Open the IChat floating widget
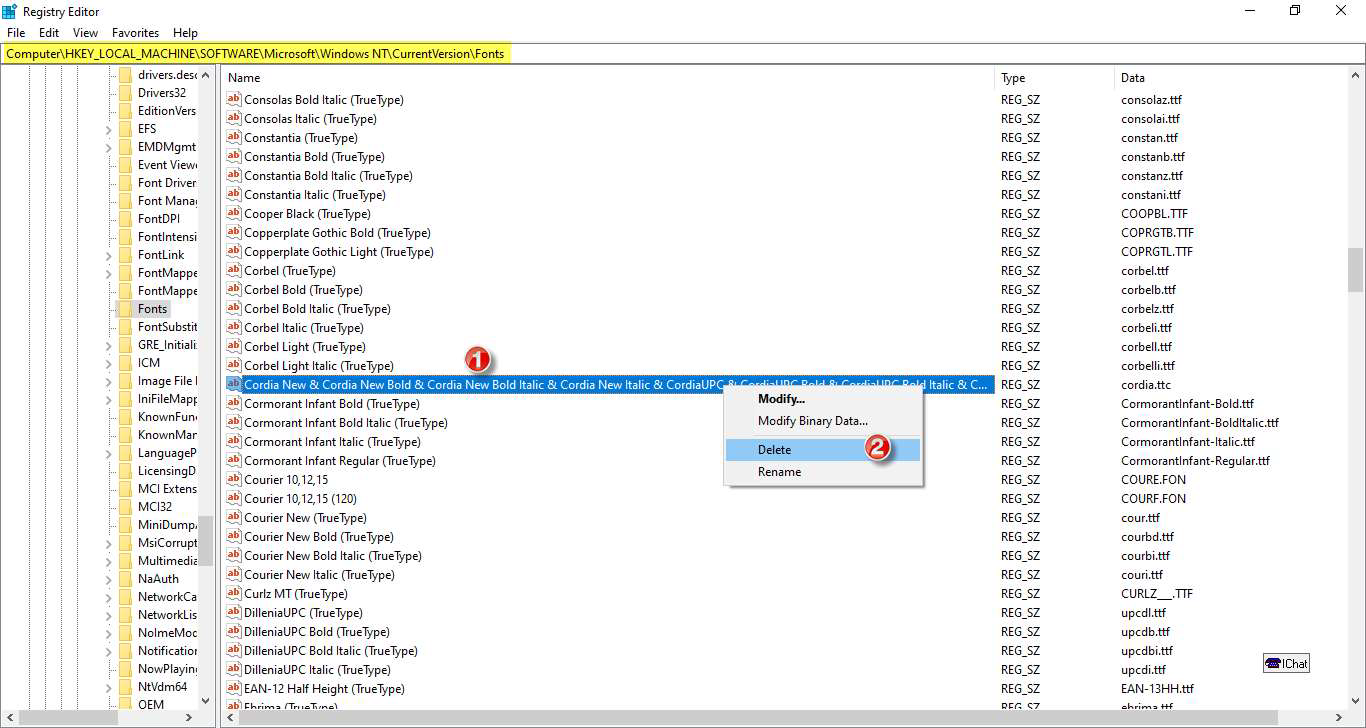Viewport: 1366px width, 728px height. click(1286, 663)
